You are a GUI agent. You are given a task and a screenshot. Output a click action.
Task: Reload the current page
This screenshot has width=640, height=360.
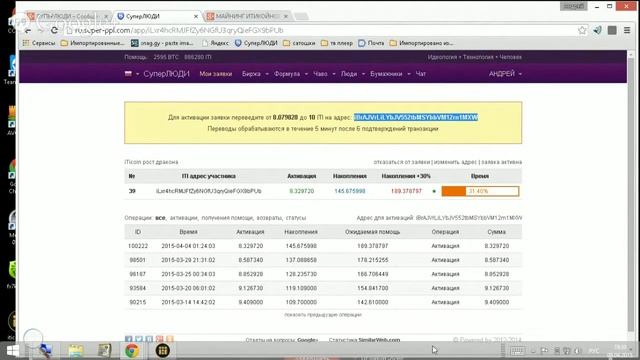click(54, 31)
